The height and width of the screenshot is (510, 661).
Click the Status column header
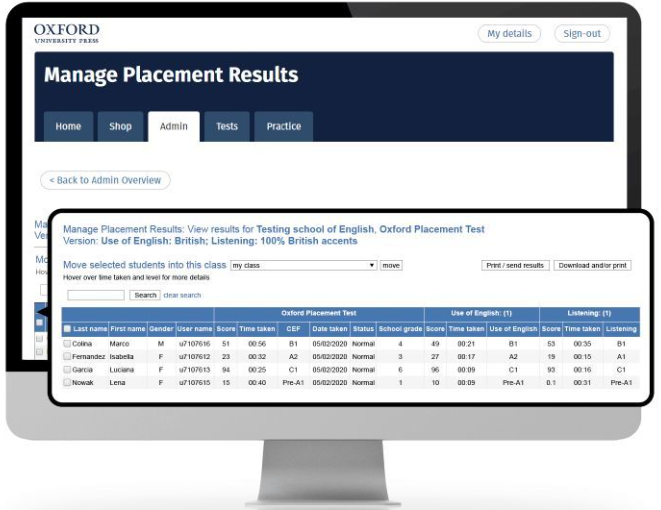[x=363, y=329]
